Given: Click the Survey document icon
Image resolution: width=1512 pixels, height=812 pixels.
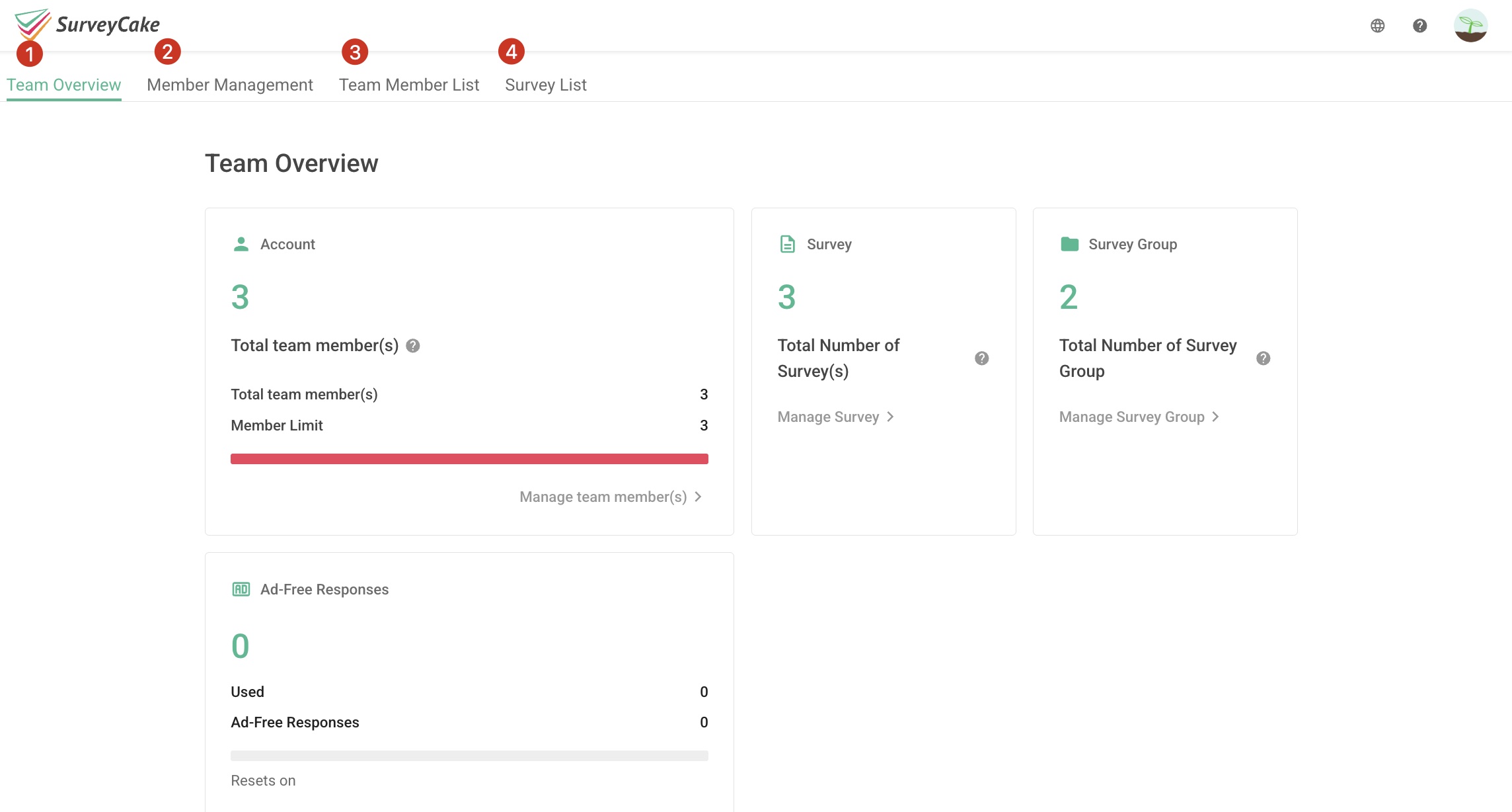Looking at the screenshot, I should [786, 243].
